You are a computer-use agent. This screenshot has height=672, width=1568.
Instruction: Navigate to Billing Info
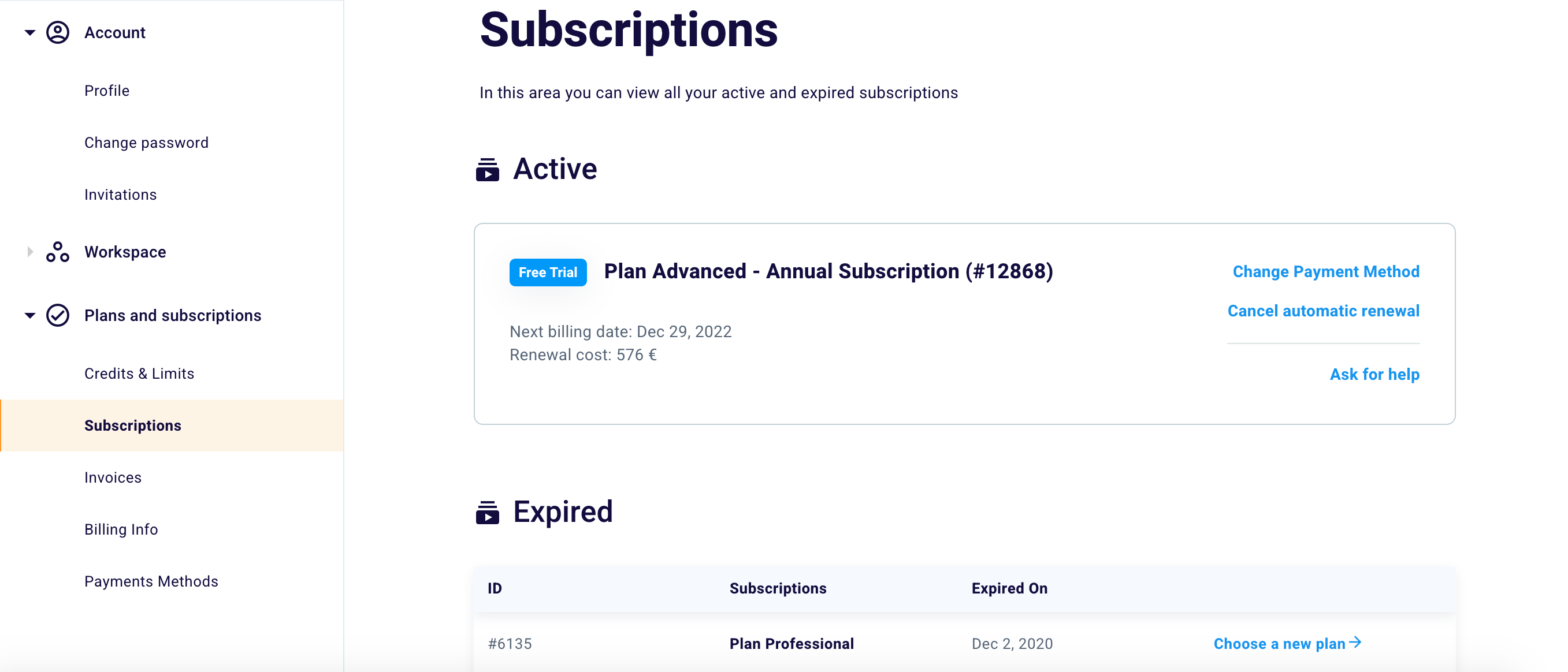click(121, 530)
